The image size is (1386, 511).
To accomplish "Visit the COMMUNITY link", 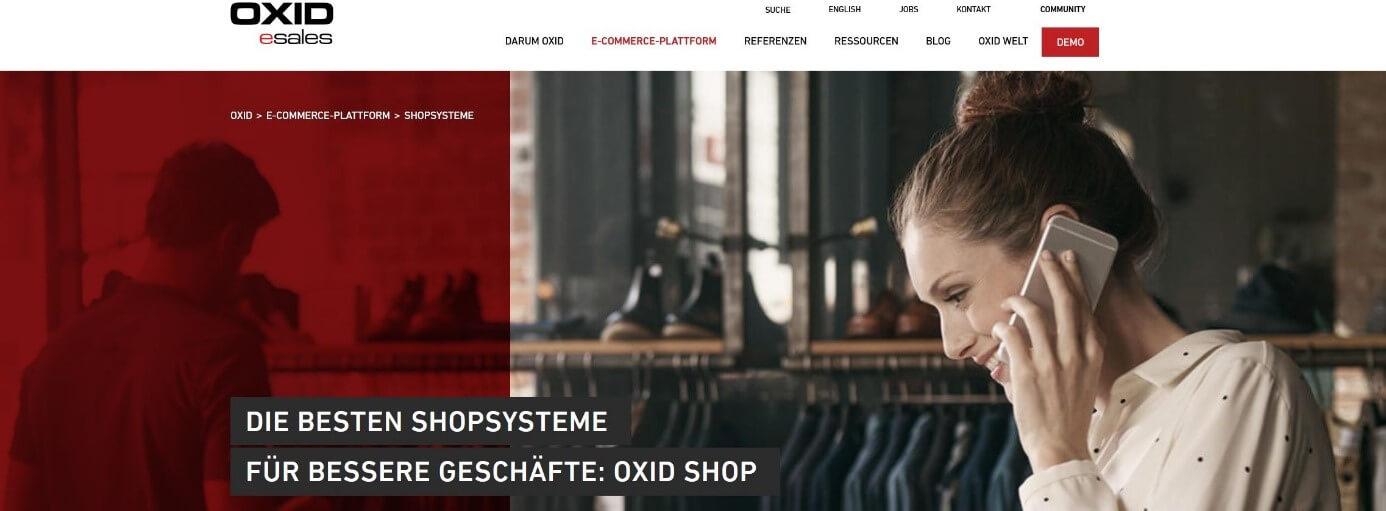I will 1062,10.
